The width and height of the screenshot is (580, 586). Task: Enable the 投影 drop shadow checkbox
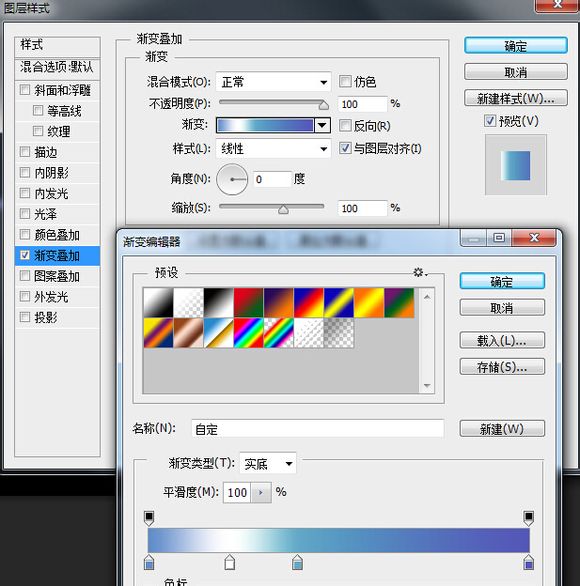point(25,317)
